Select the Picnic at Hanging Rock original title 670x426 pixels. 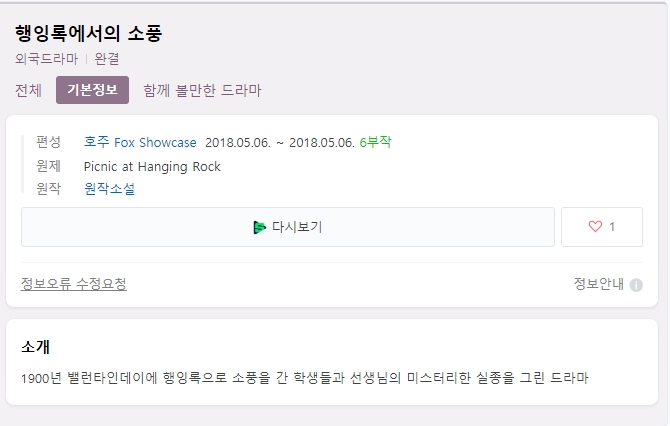(x=152, y=167)
